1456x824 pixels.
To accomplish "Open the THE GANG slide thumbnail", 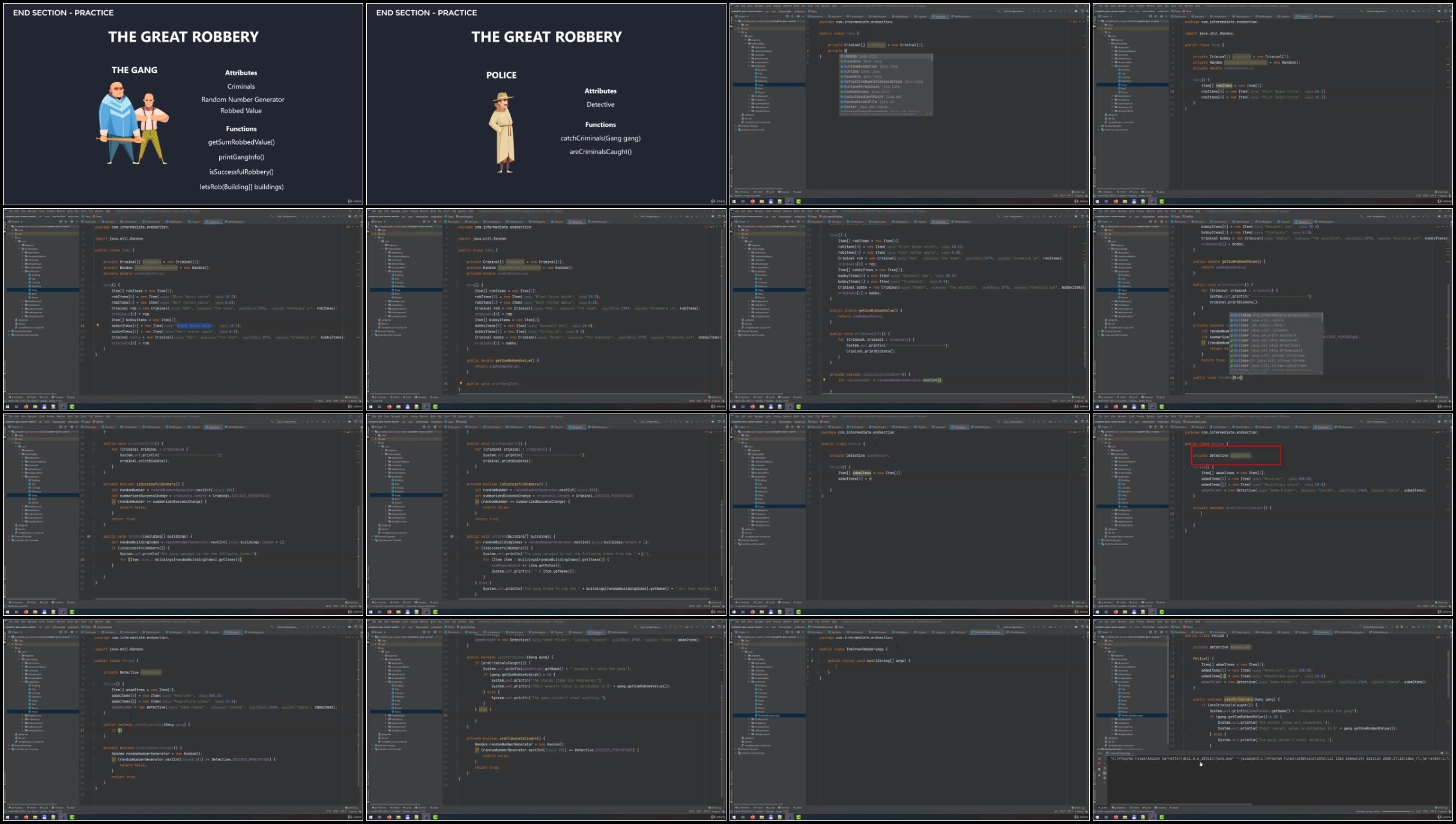I will tap(183, 104).
